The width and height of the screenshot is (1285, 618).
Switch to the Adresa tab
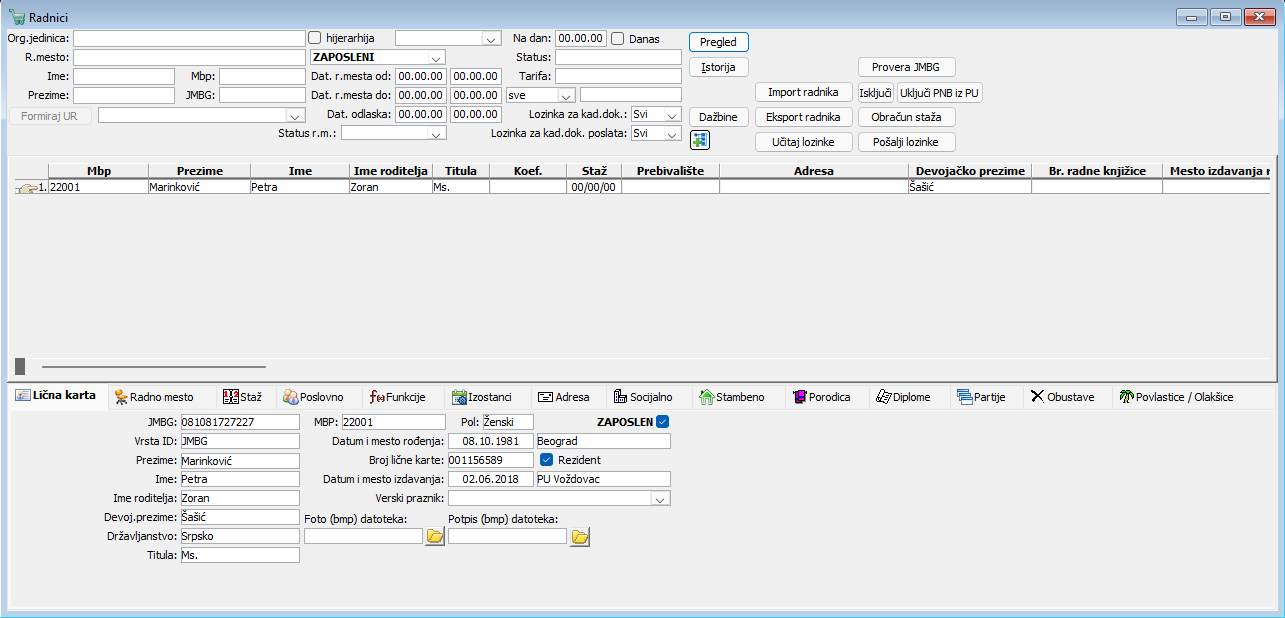coord(563,397)
